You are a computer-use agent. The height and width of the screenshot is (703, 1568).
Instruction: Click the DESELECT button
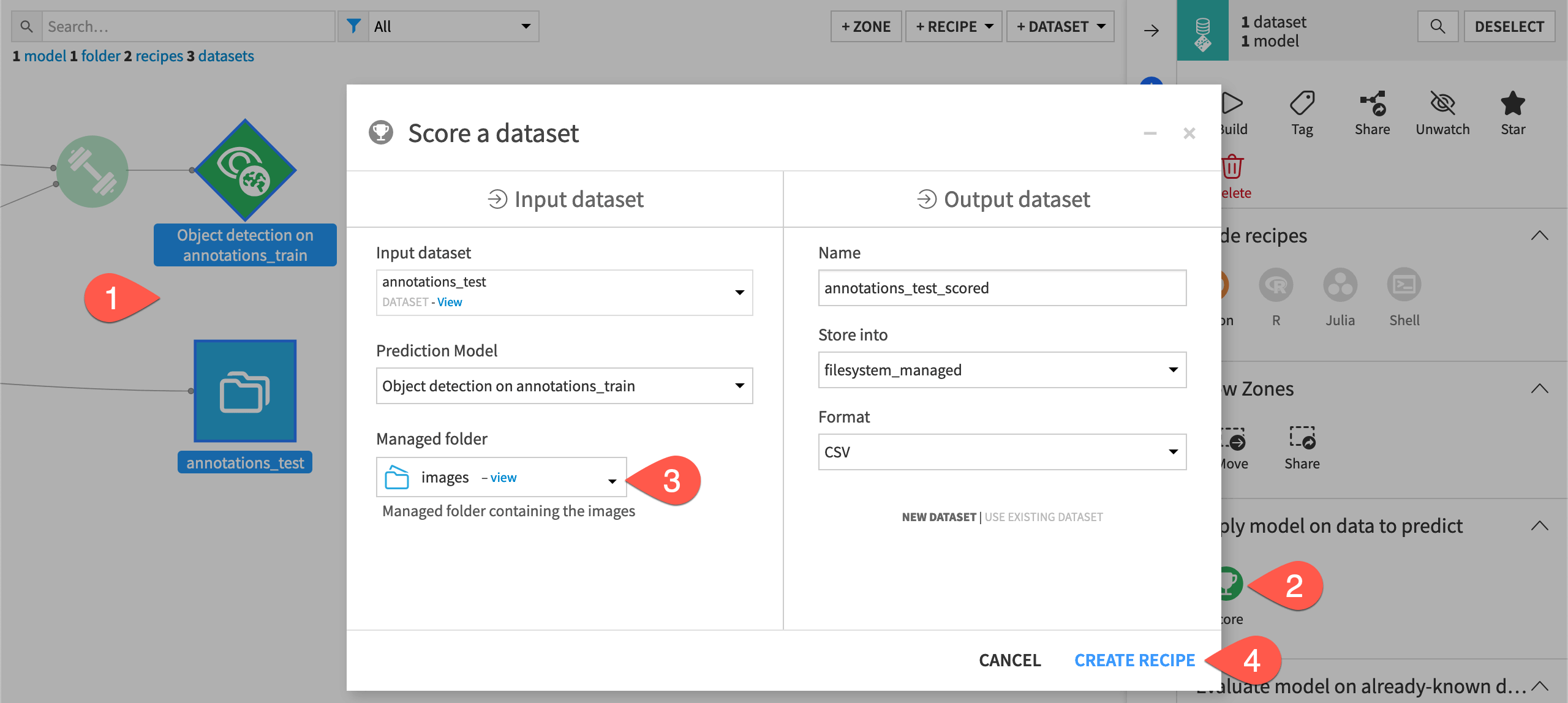click(1509, 26)
